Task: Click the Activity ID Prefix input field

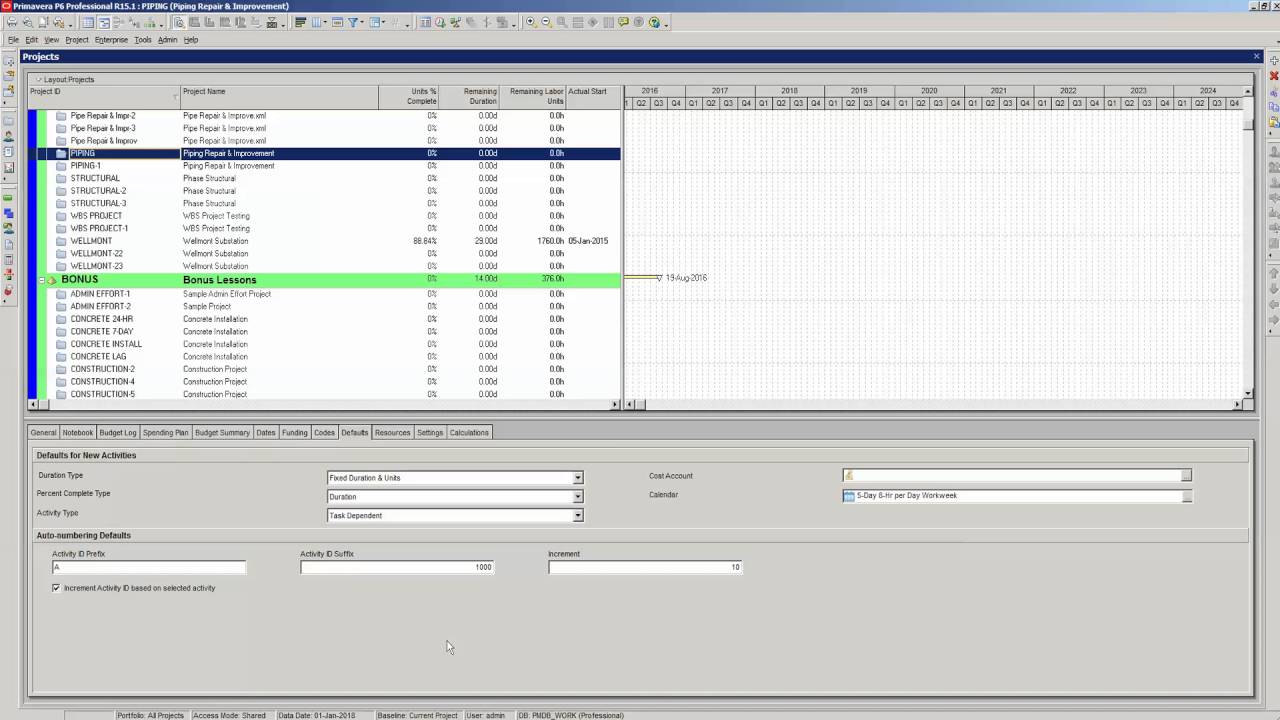Action: 148,567
